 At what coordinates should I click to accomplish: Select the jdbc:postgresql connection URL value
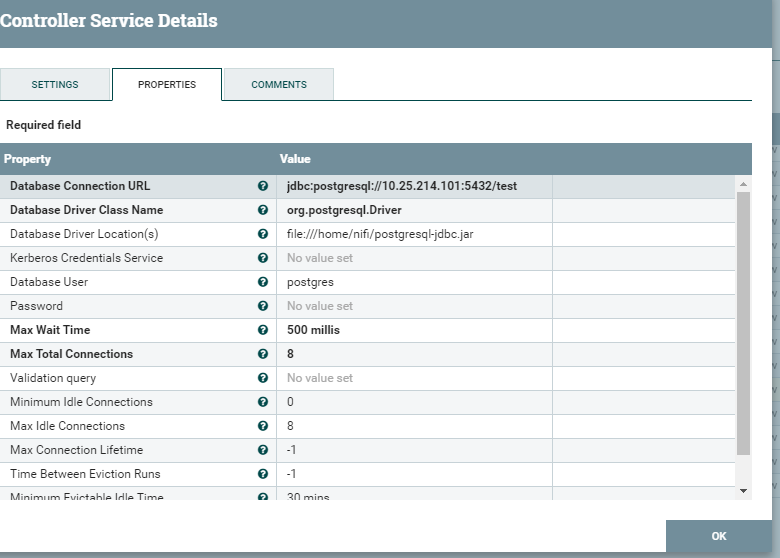[401, 186]
